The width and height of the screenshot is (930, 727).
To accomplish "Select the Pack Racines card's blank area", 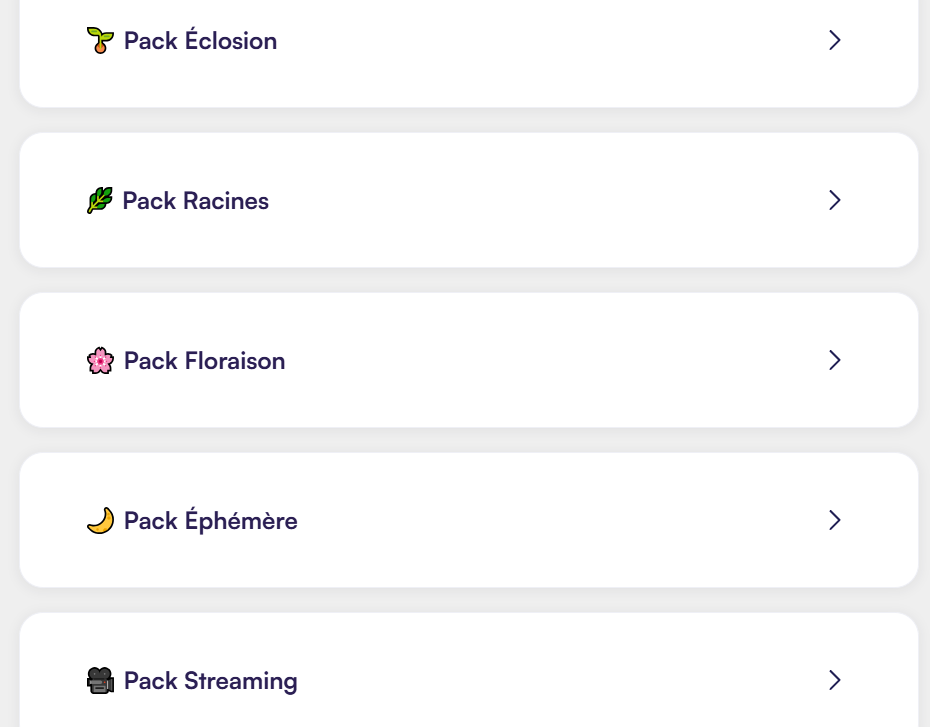I will tap(534, 200).
